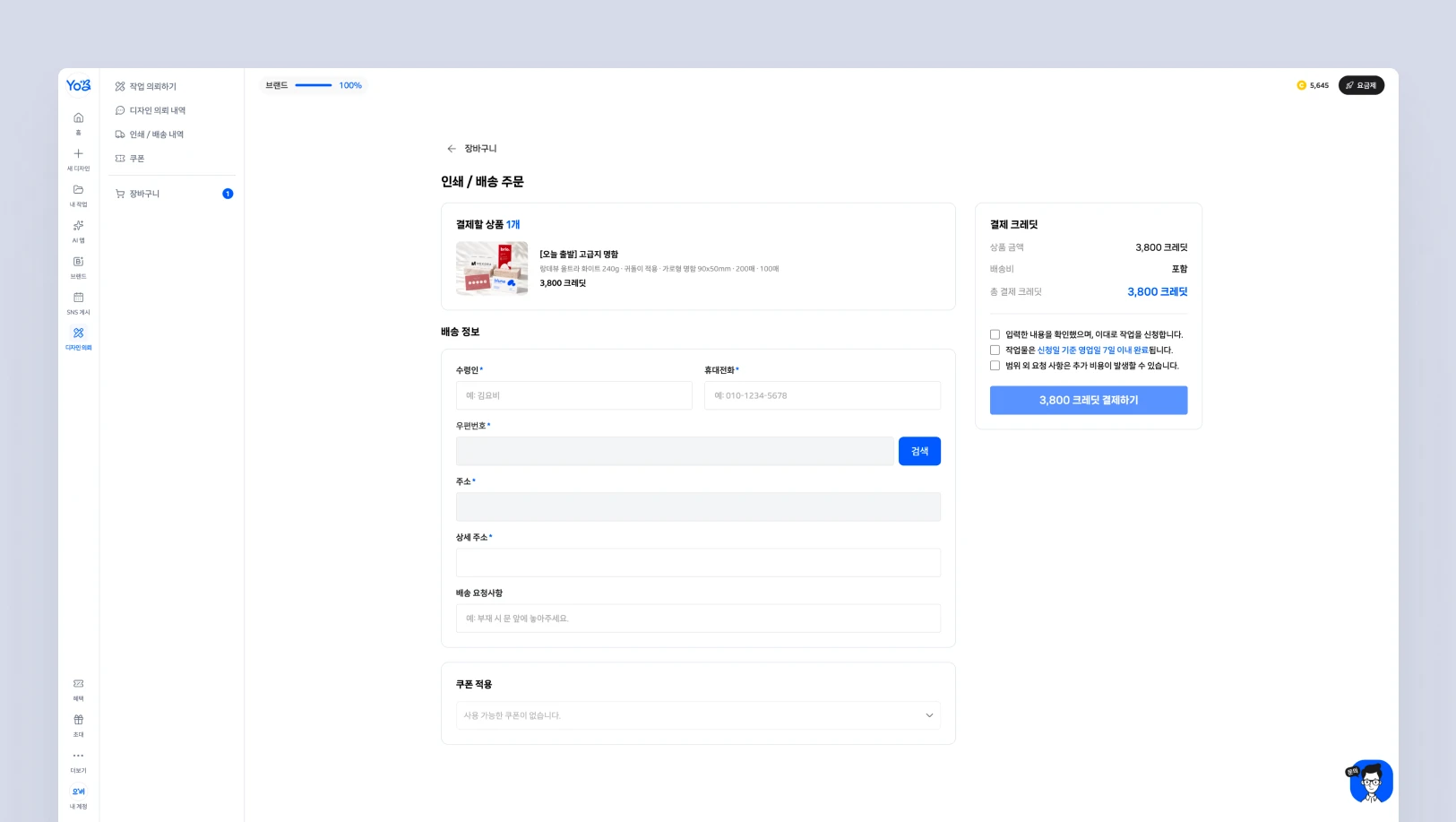1456x822 pixels.
Task: Click the 검색 postal code search button
Action: point(919,451)
